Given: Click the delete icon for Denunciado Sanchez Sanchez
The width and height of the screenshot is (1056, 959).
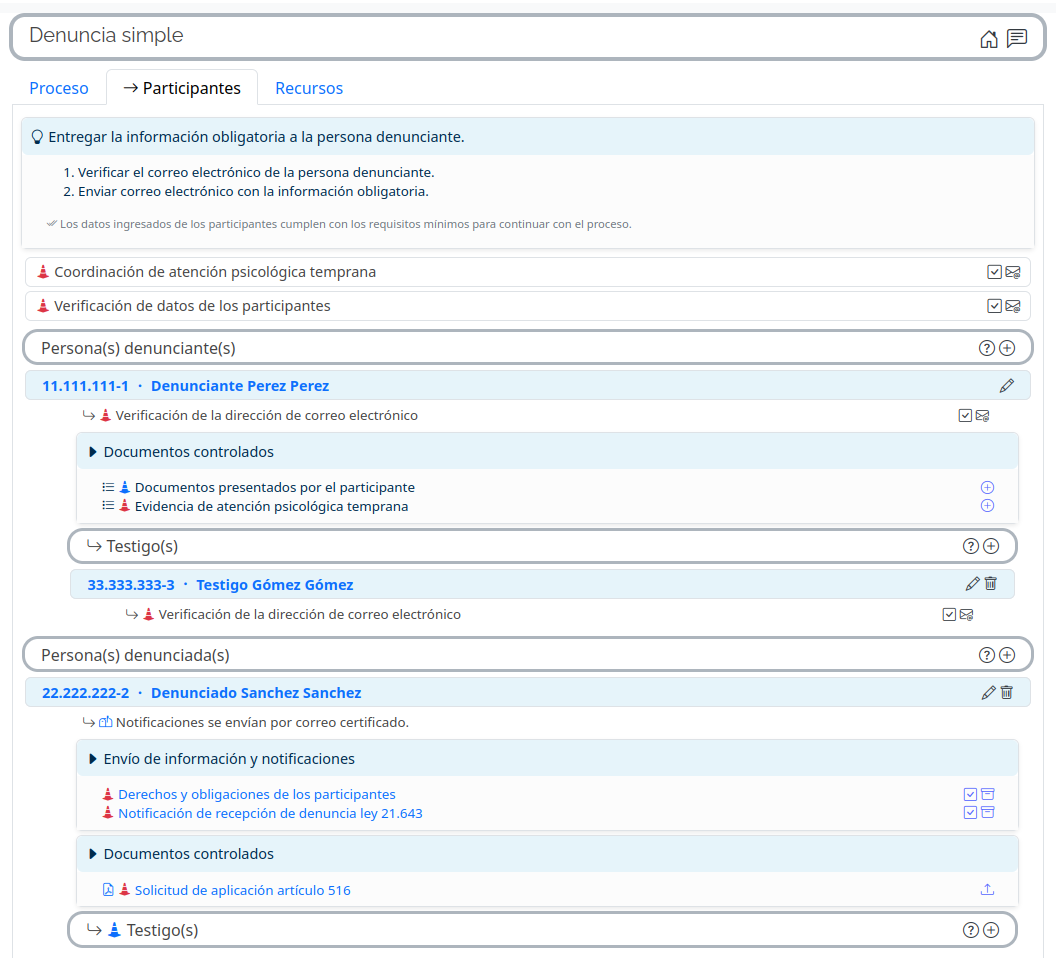Looking at the screenshot, I should (1006, 692).
